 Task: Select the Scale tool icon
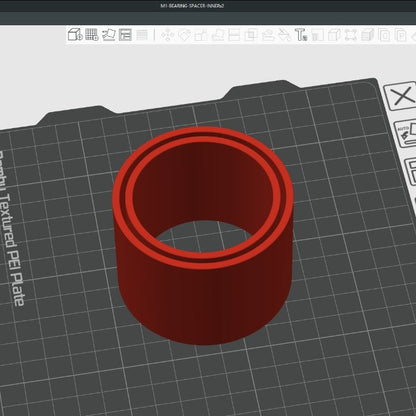pos(201,35)
